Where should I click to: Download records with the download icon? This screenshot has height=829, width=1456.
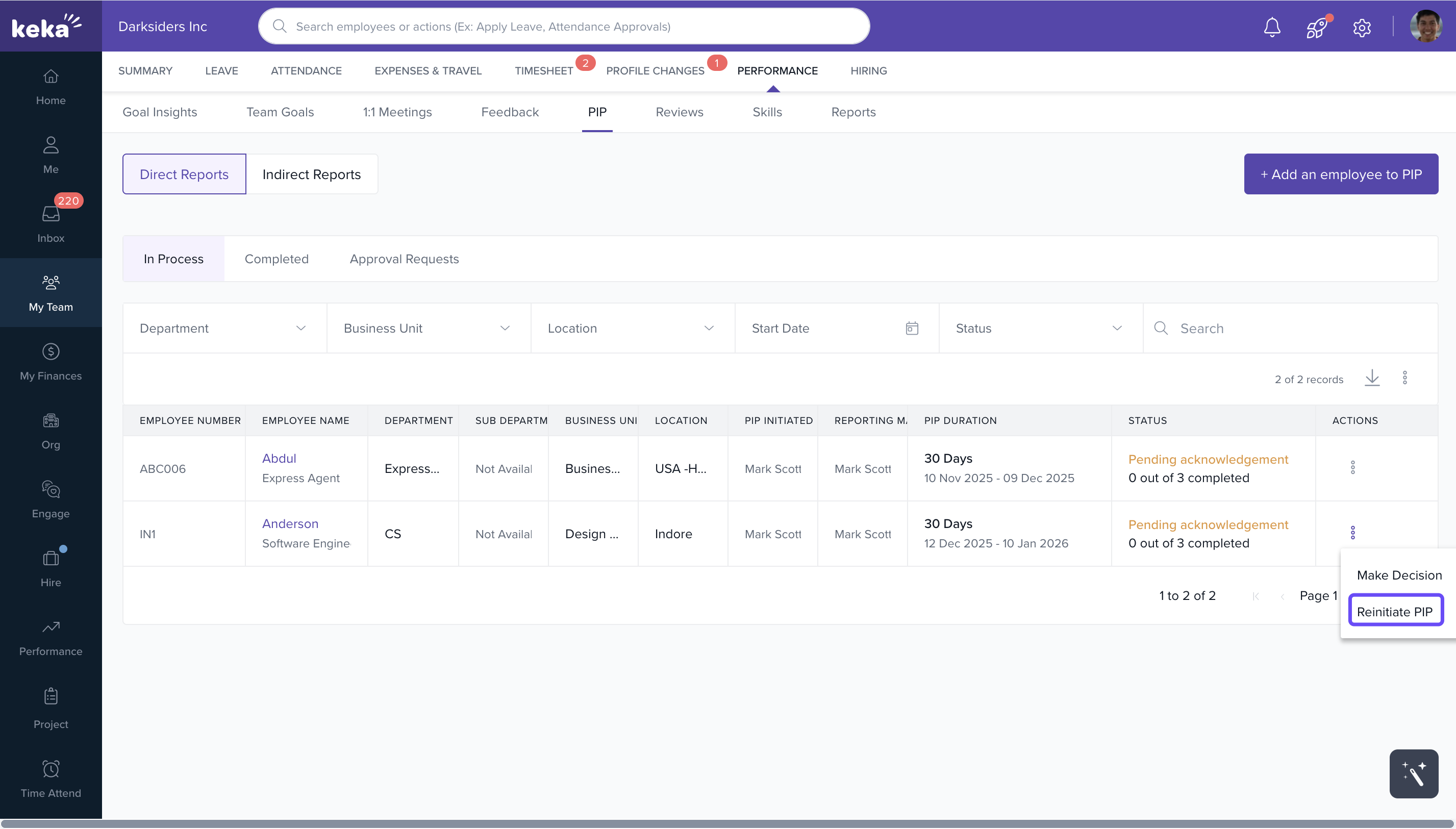click(x=1372, y=378)
